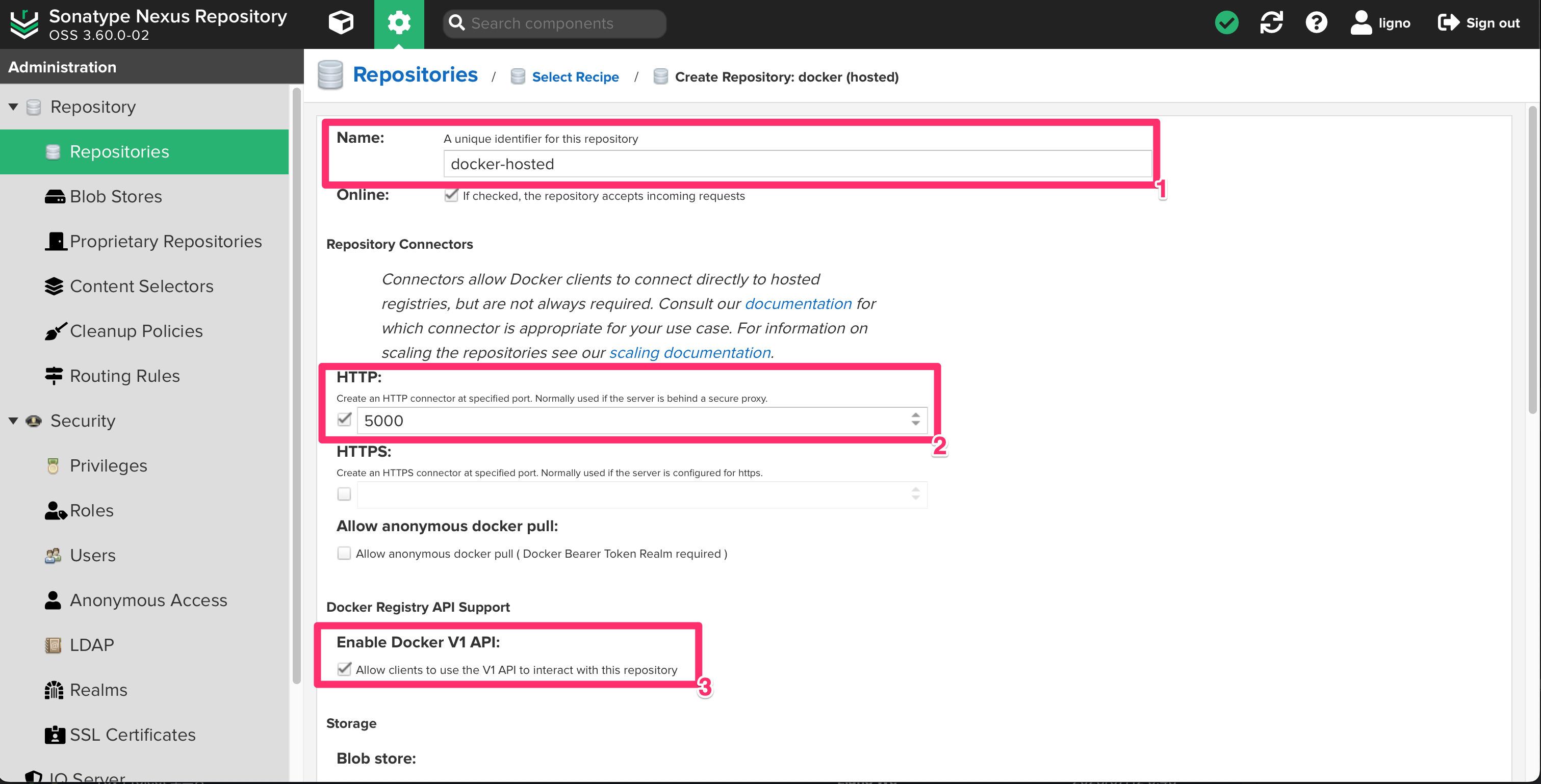
Task: Click the system health checkmark icon
Action: (1226, 23)
